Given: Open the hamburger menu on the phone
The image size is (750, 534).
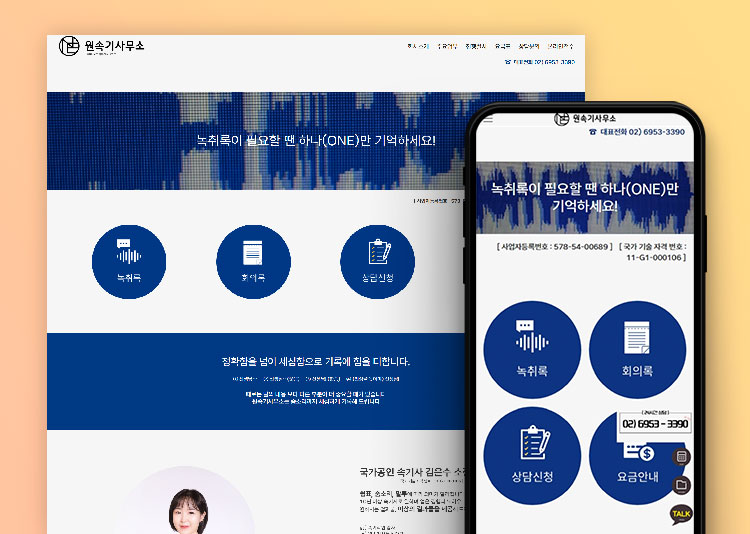Looking at the screenshot, I should coord(488,119).
